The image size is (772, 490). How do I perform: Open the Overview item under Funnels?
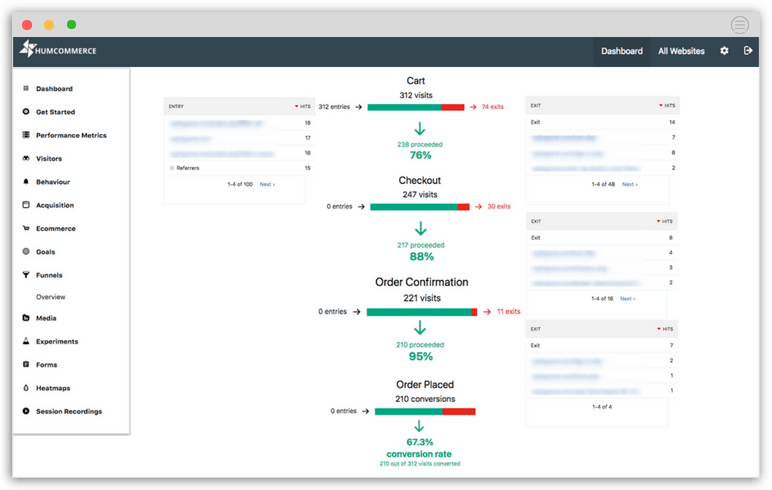(51, 297)
